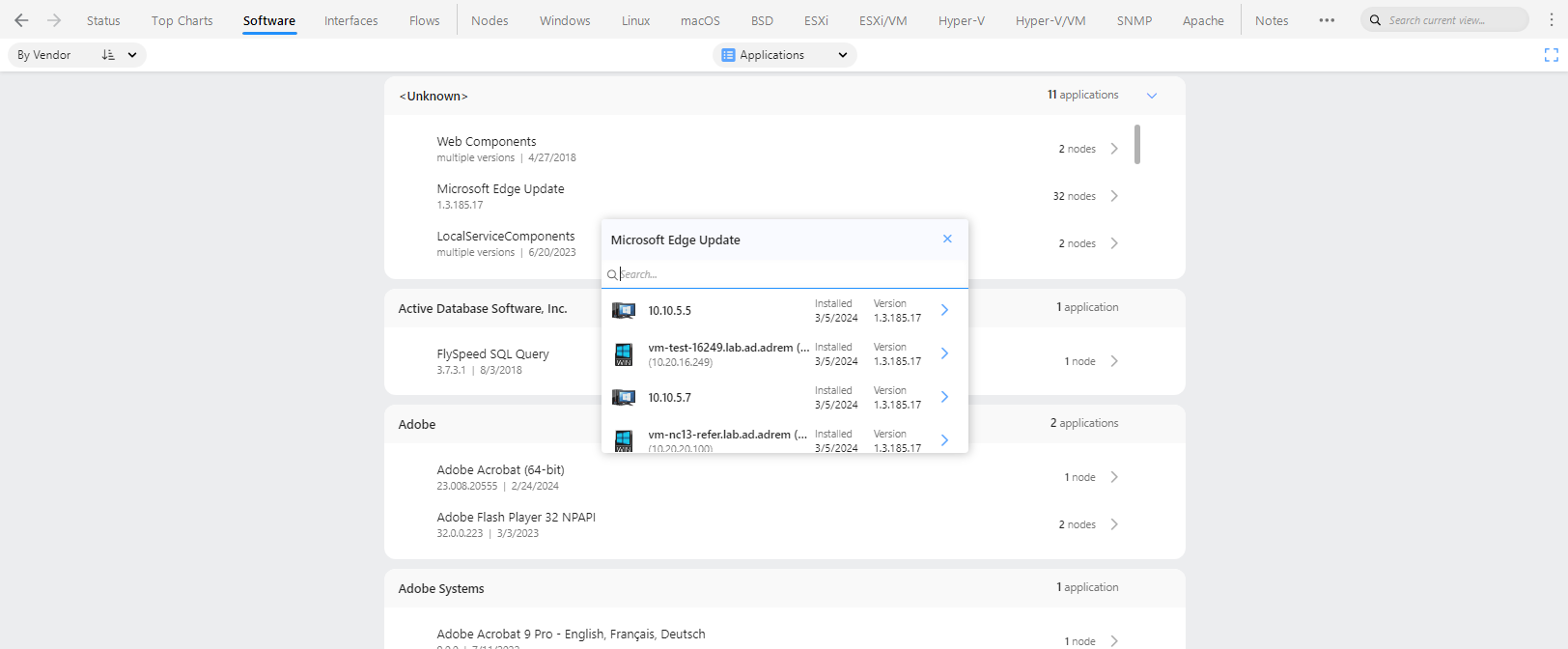Open the Hyper-V tab
Viewport: 1568px width, 649px height.
click(962, 20)
